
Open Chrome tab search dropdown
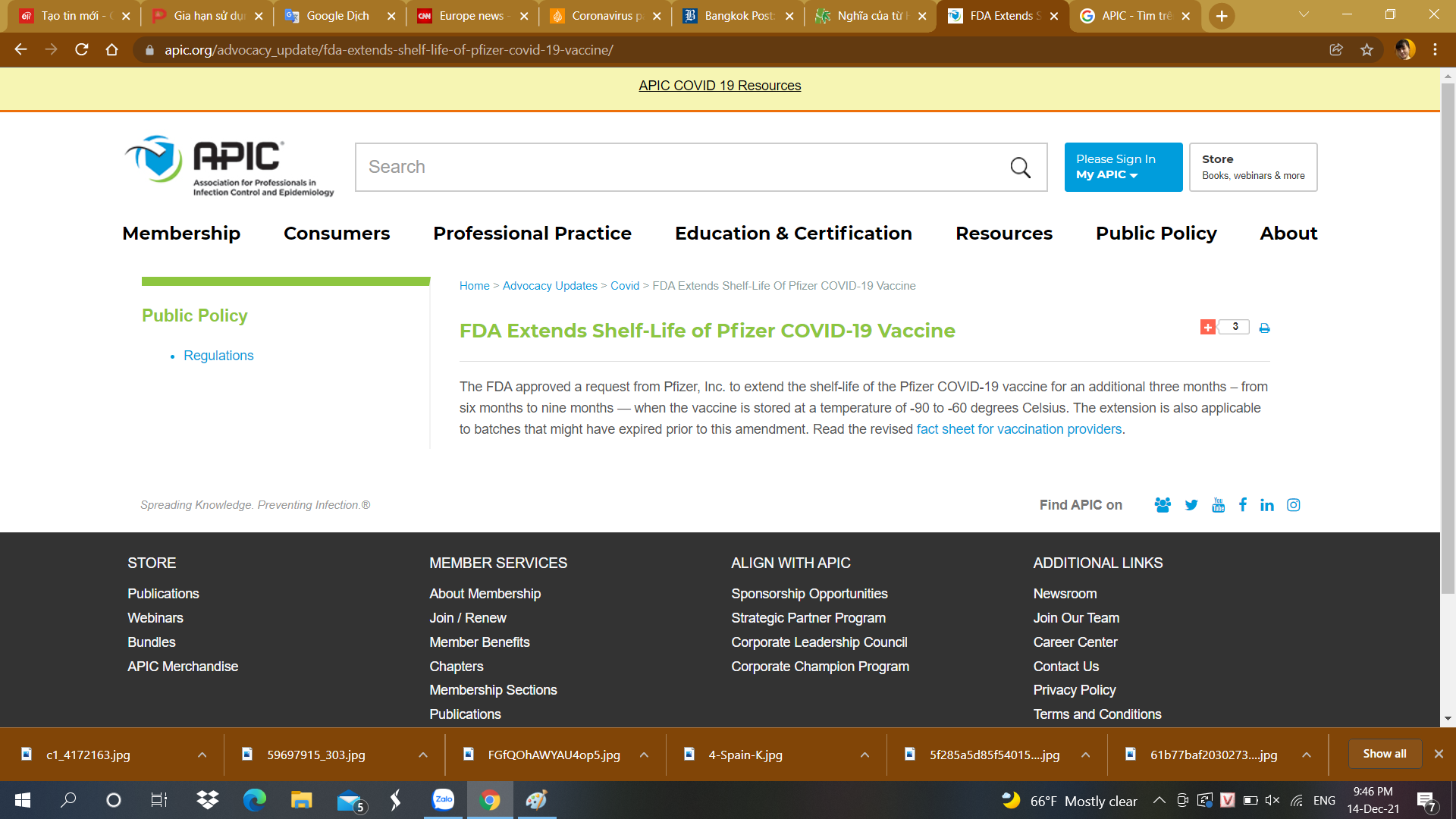click(1304, 14)
